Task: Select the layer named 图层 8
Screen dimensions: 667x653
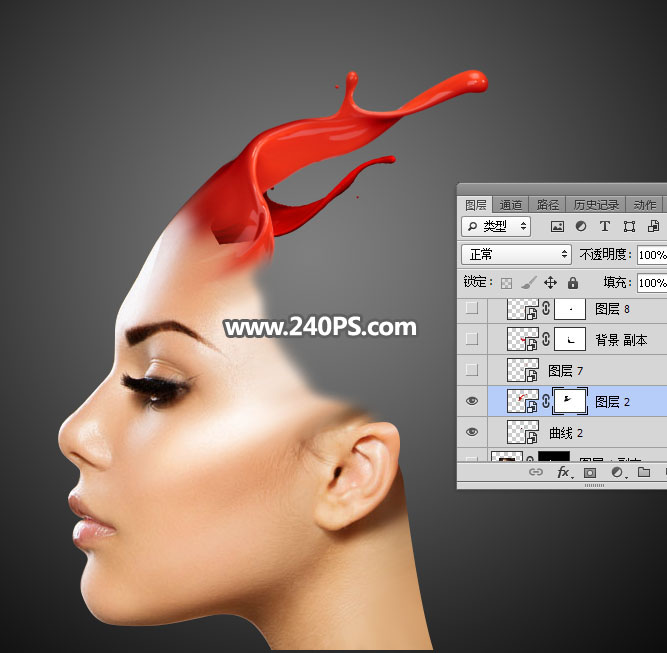Action: (x=612, y=309)
